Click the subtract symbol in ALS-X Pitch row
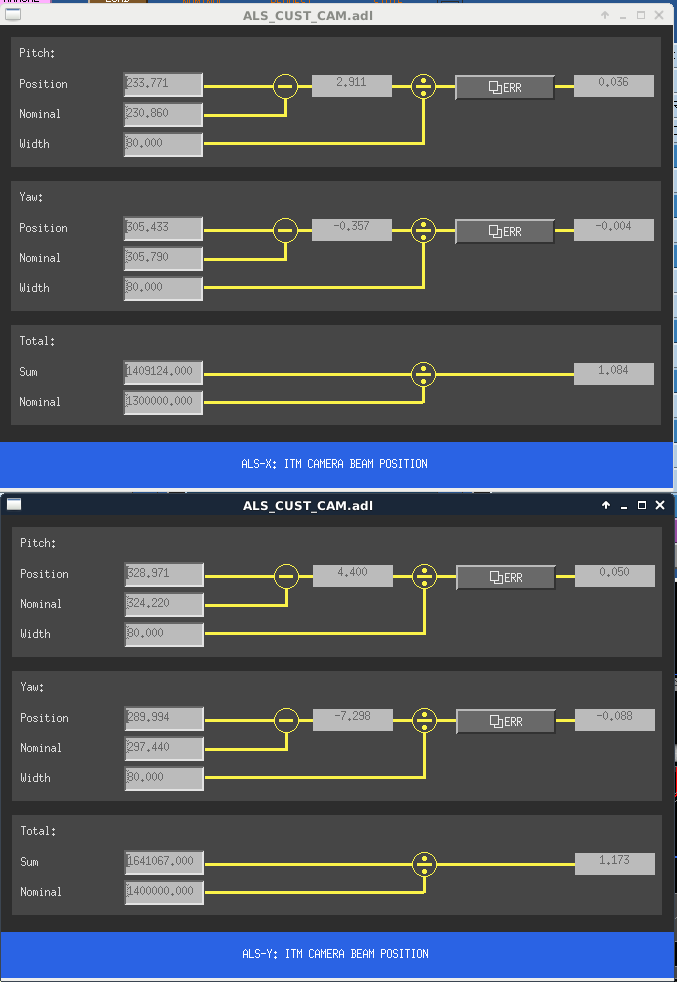This screenshot has width=677, height=982. [286, 86]
